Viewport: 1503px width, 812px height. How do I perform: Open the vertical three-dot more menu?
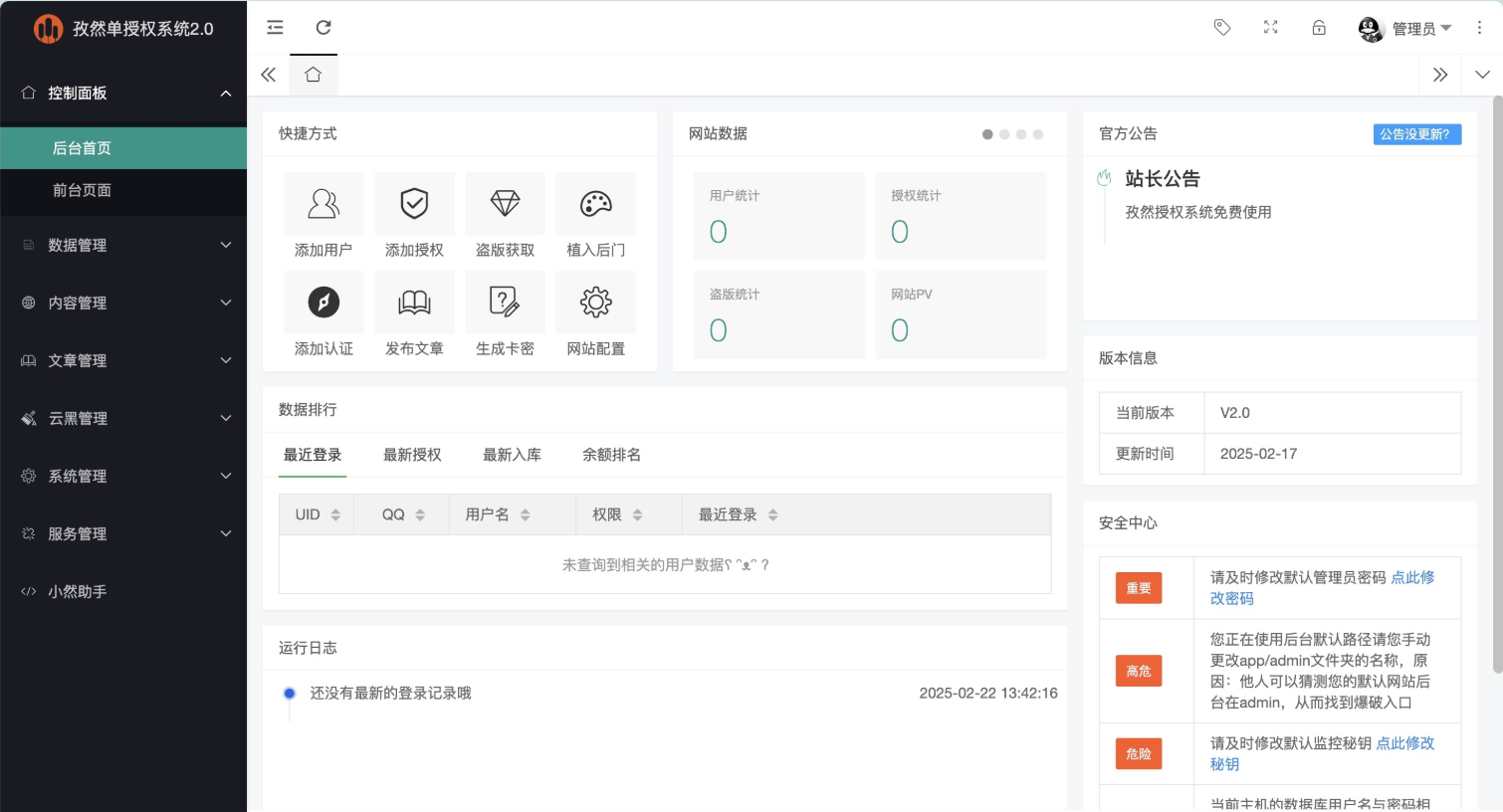pyautogui.click(x=1479, y=28)
